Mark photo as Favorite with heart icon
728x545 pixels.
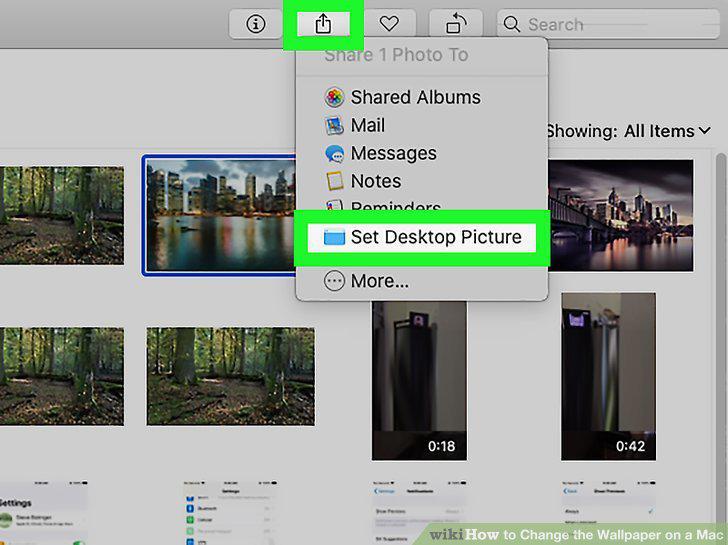coord(389,23)
